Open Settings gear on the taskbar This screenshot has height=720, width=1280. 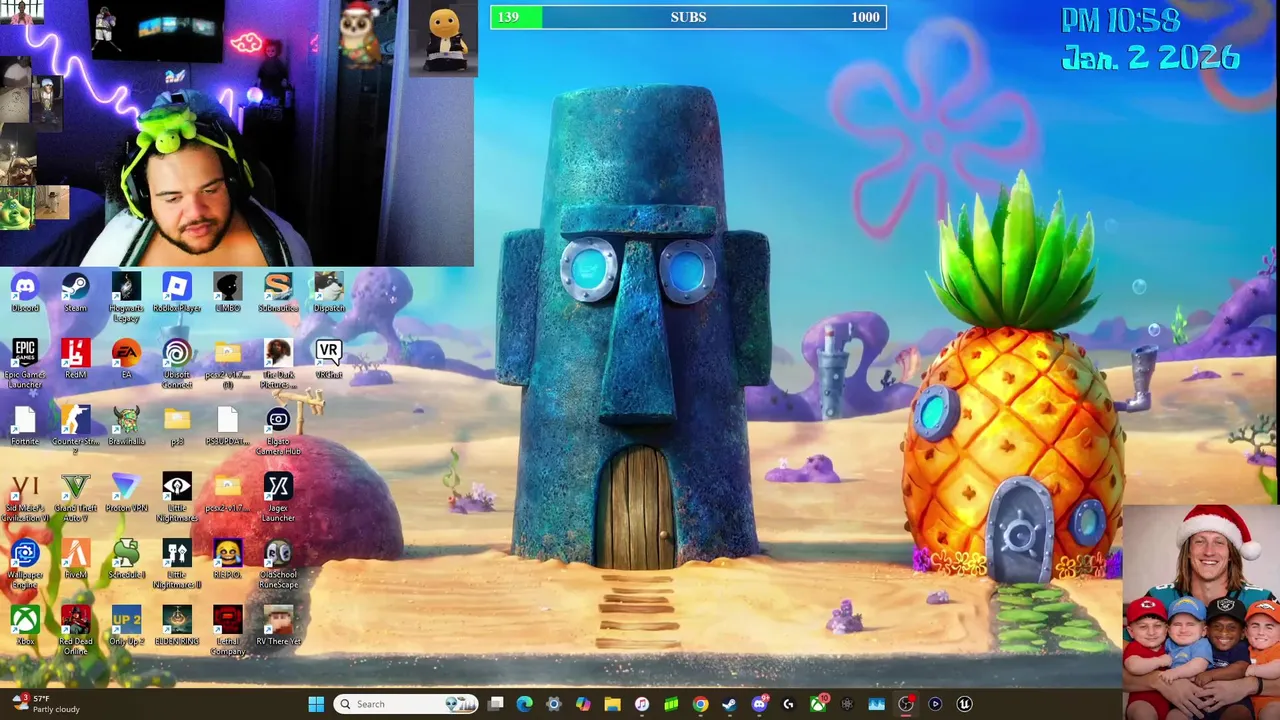pos(554,704)
